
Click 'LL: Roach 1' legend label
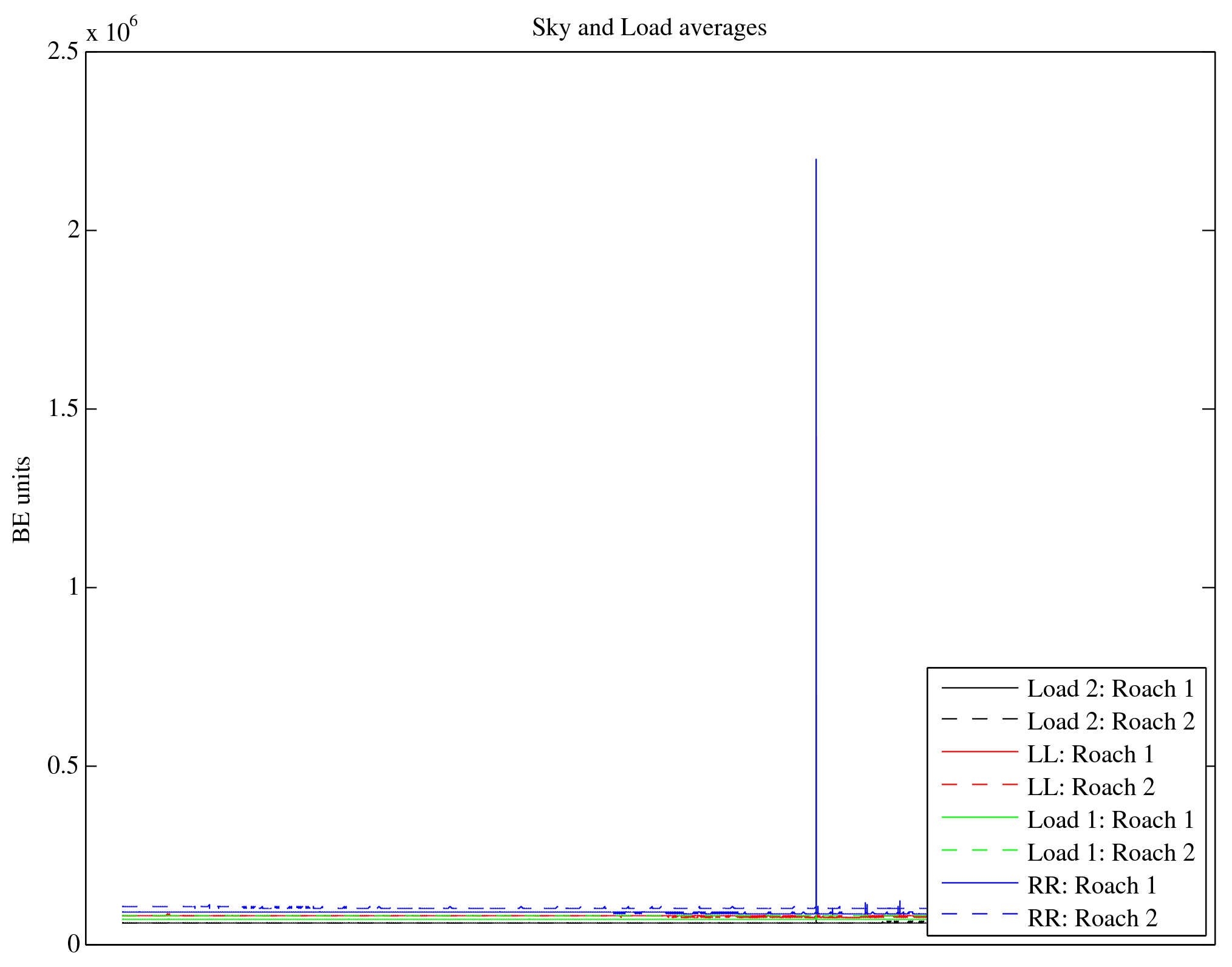1091,754
